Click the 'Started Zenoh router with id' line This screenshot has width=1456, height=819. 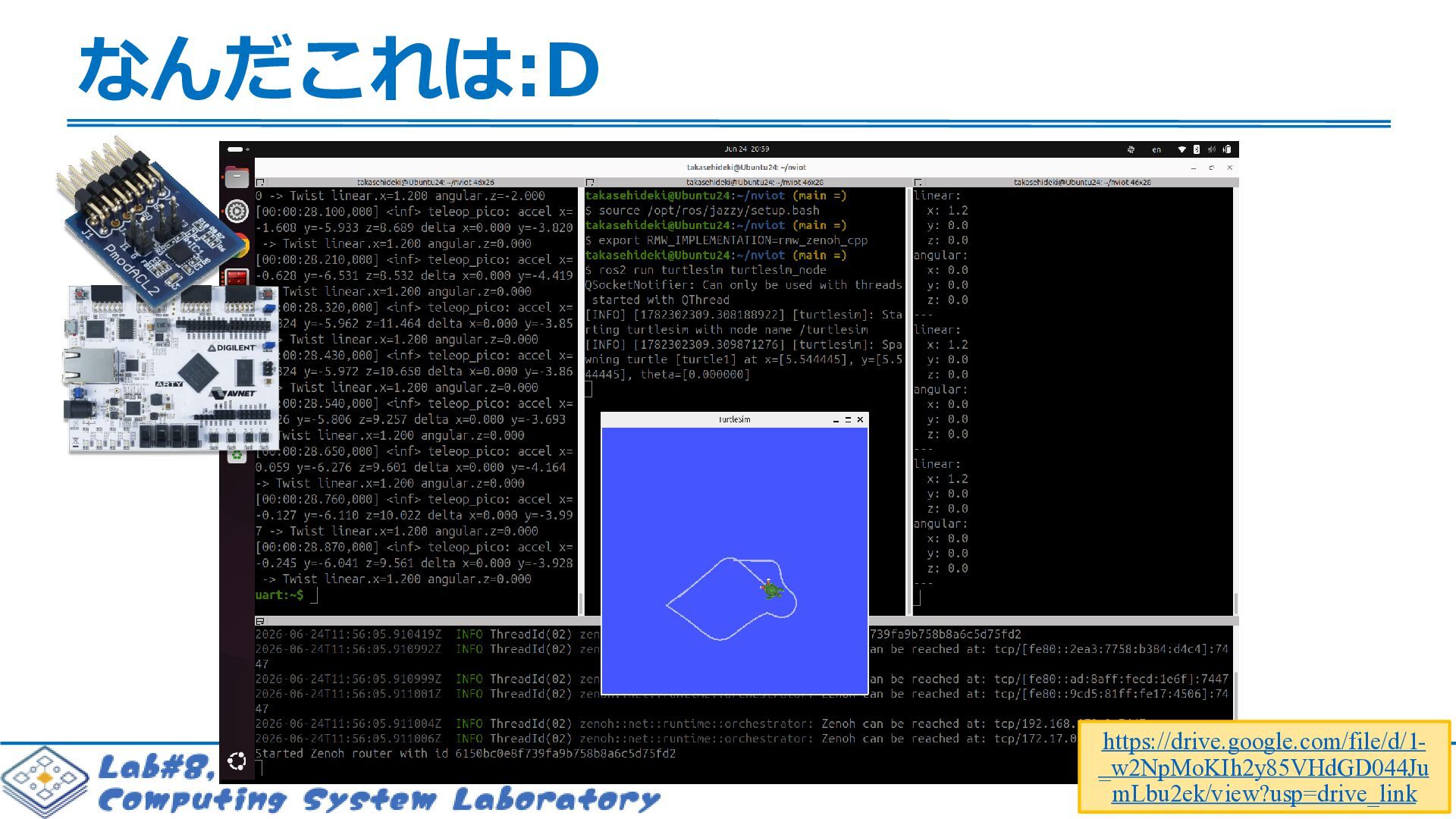[465, 754]
